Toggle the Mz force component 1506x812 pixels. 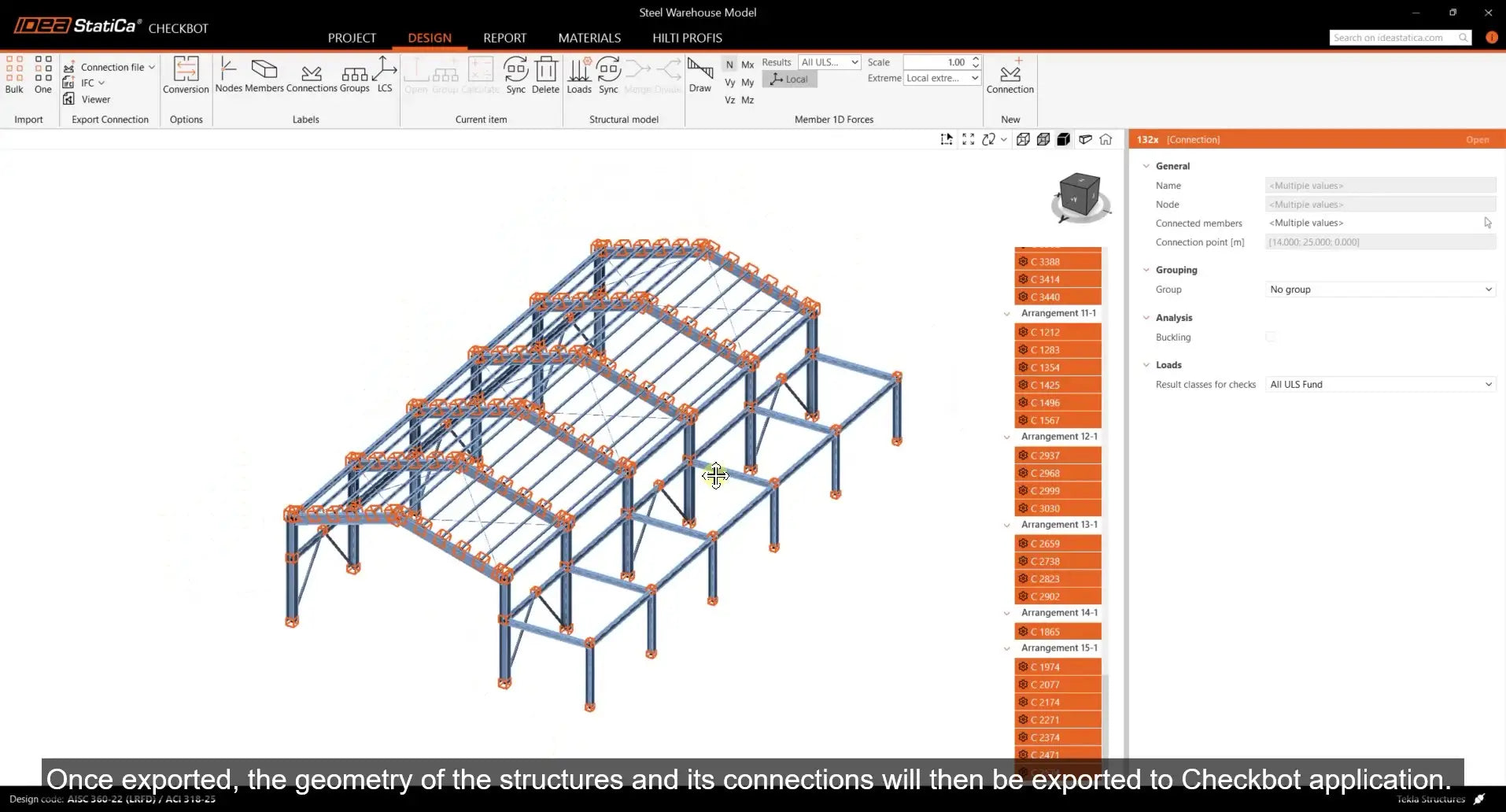pyautogui.click(x=747, y=100)
